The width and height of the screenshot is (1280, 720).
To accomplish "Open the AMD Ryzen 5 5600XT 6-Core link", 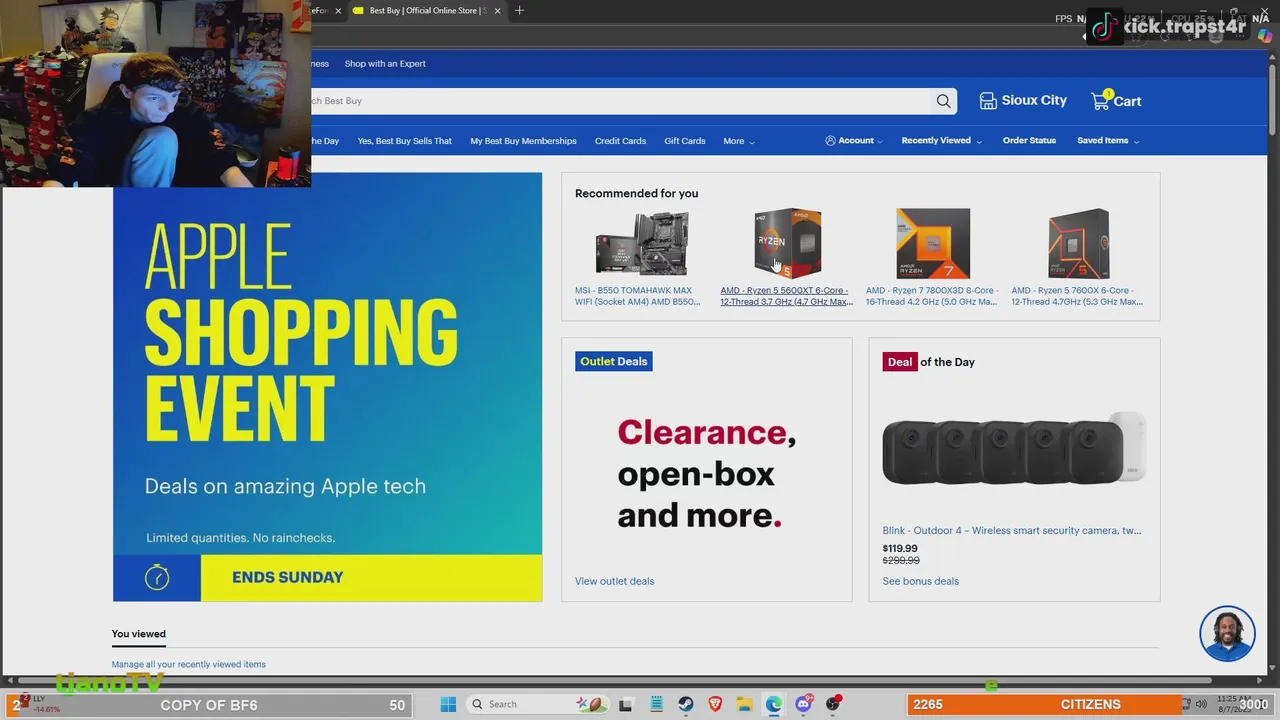I will click(x=786, y=296).
